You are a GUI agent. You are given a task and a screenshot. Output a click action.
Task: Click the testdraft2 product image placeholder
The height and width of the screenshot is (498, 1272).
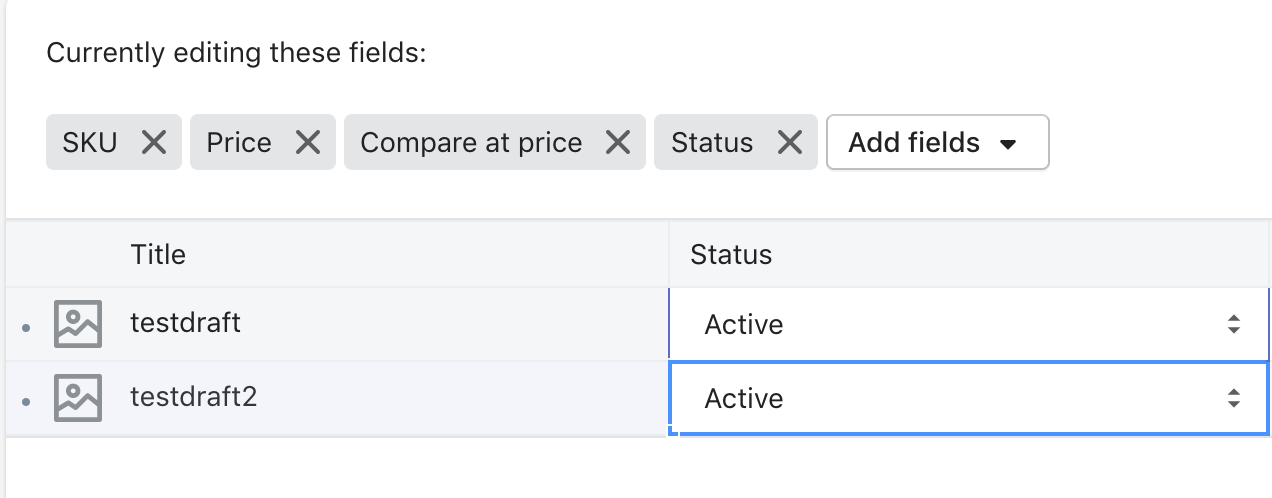(x=78, y=398)
